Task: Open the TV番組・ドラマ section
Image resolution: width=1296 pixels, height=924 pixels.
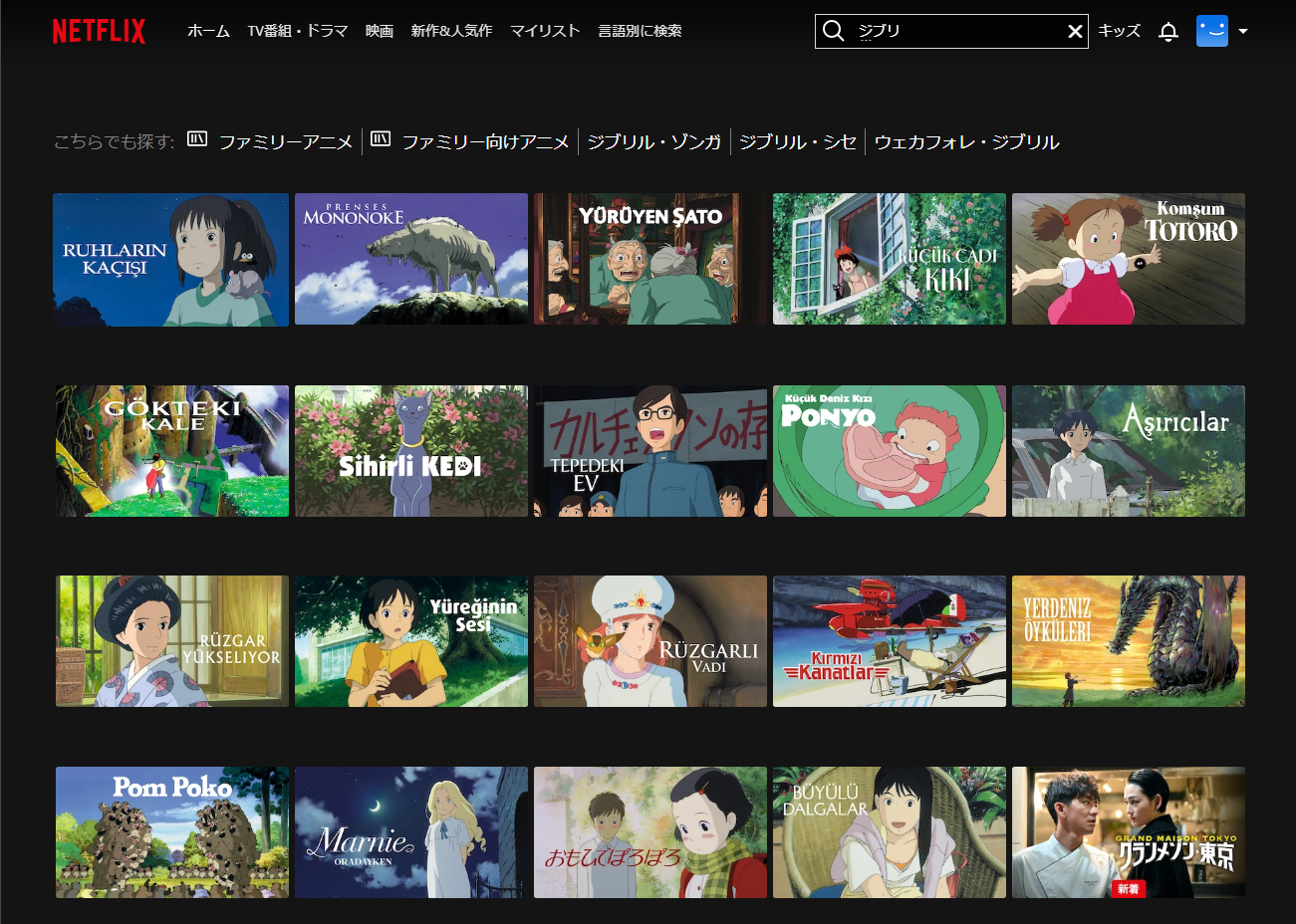Action: pos(298,31)
